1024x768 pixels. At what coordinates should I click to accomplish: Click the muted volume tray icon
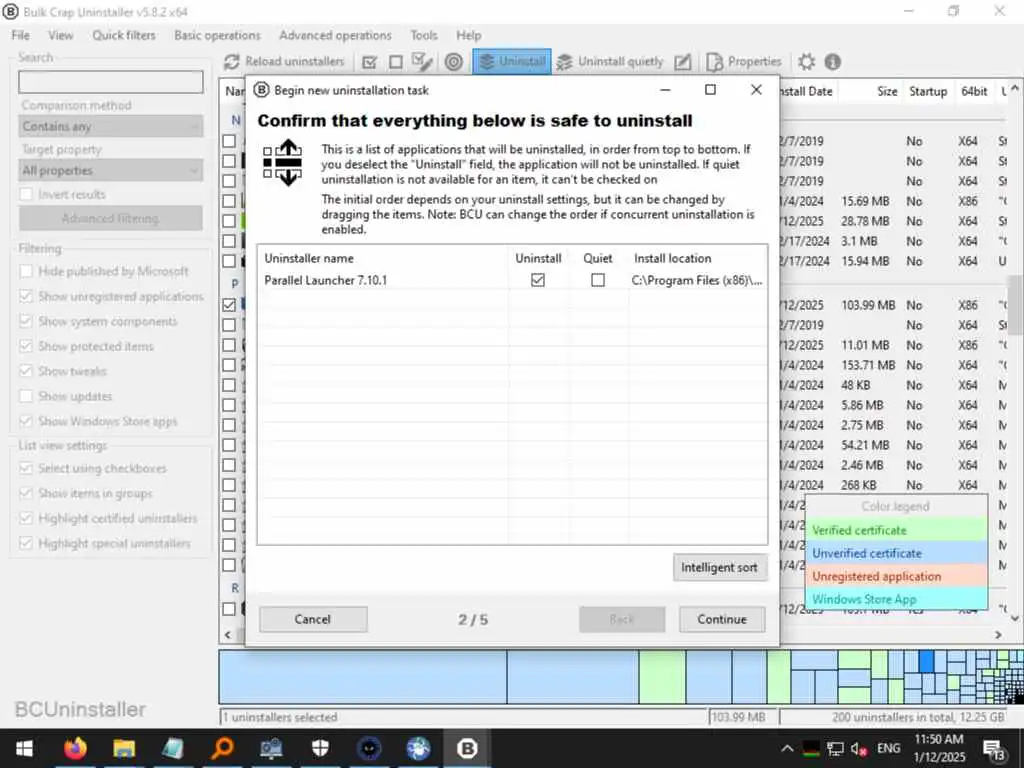tap(859, 748)
